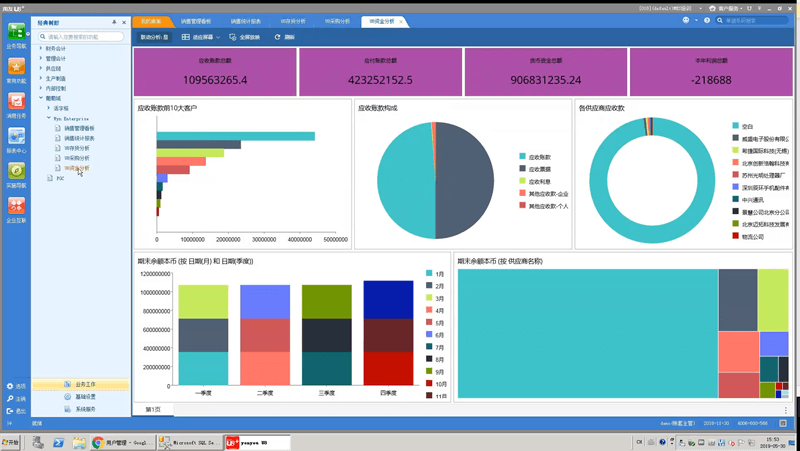Collapse the Wyn Enterprise tree node
800x451 pixels.
point(48,118)
